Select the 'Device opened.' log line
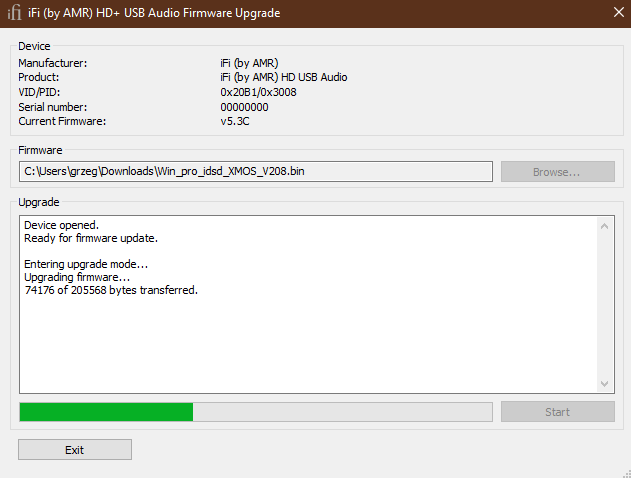Viewport: 631px width, 478px height. coord(61,225)
